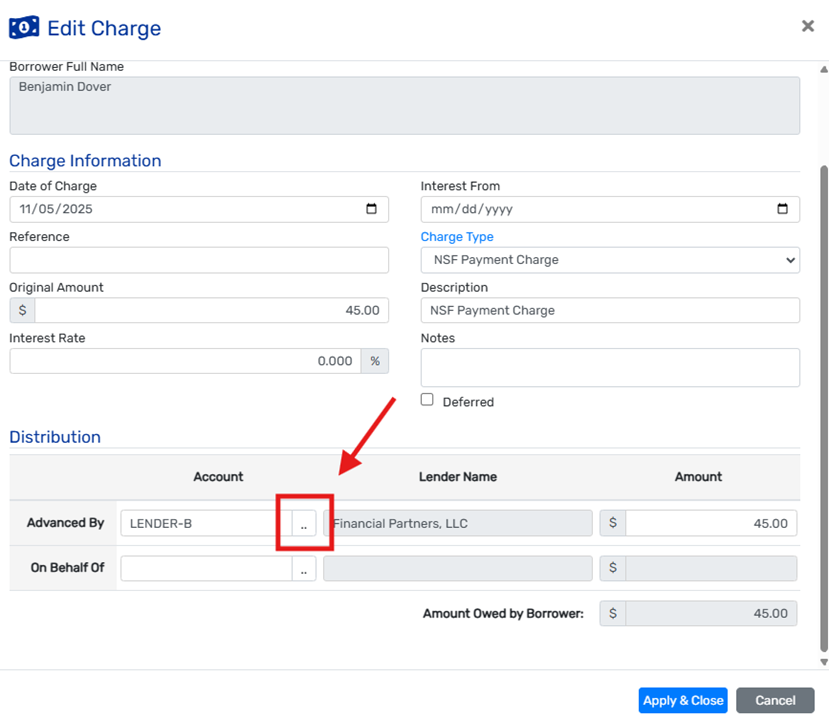Click into the Notes text area
This screenshot has width=829, height=720.
(x=610, y=367)
